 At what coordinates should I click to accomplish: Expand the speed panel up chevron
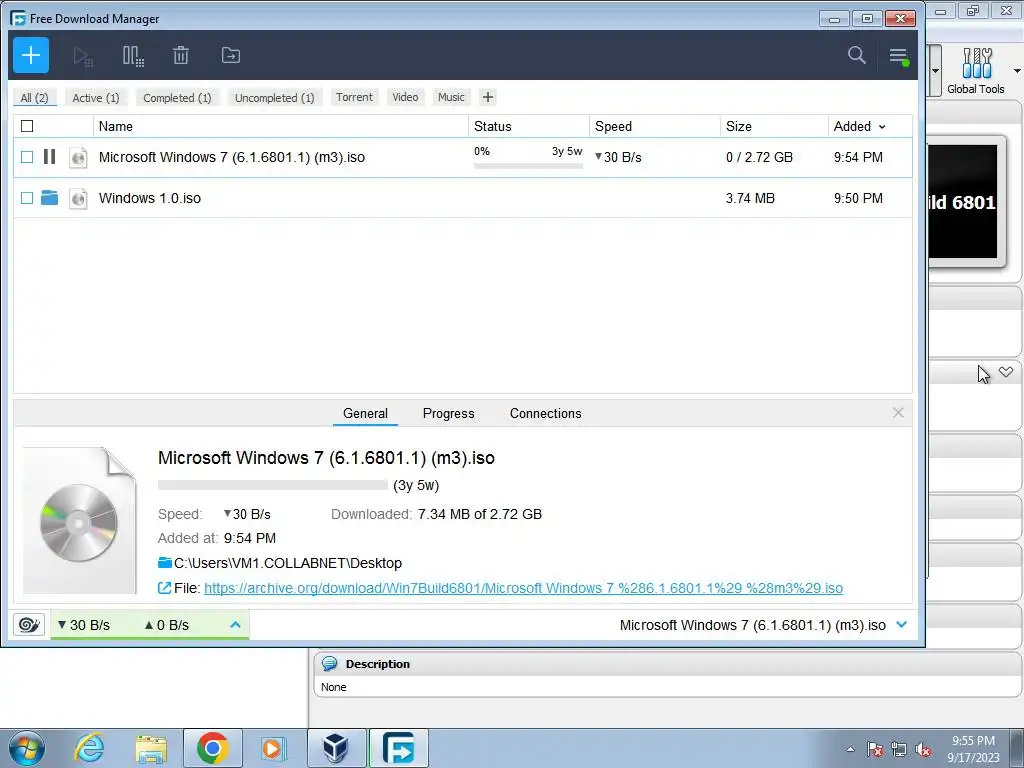coord(235,625)
